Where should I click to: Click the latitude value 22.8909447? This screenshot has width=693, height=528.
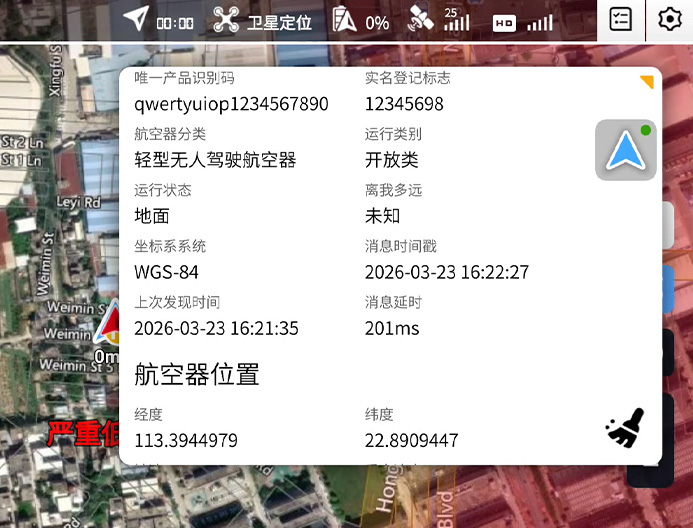411,440
